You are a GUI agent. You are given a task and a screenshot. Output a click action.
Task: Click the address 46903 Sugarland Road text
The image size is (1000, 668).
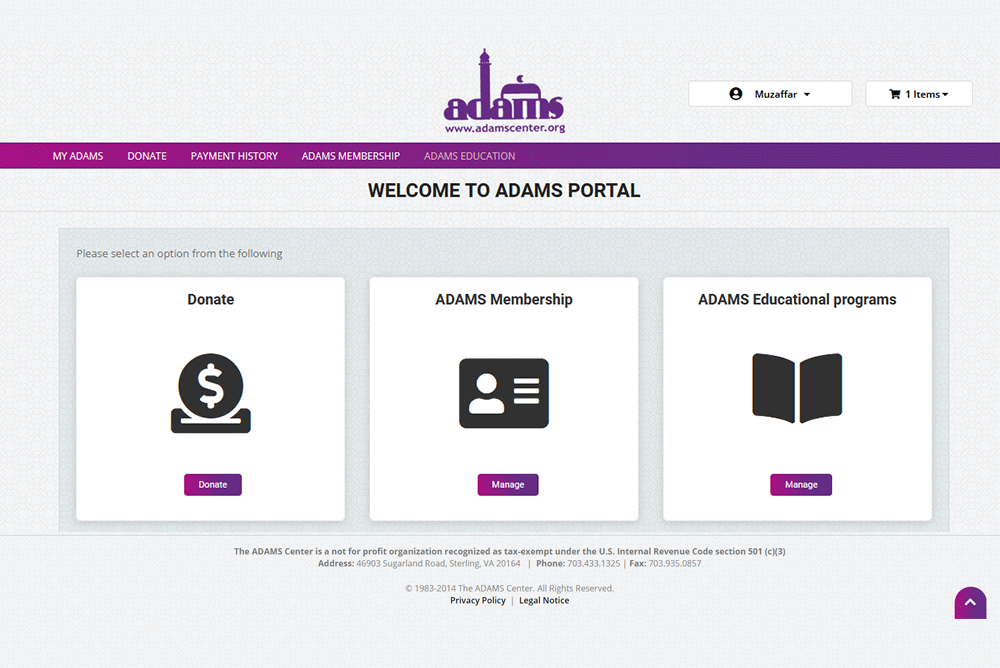(x=438, y=563)
